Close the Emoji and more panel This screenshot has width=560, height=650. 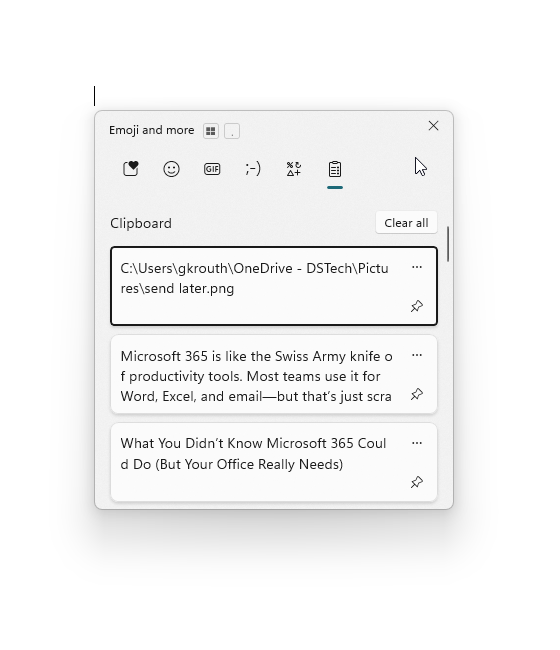pos(434,126)
